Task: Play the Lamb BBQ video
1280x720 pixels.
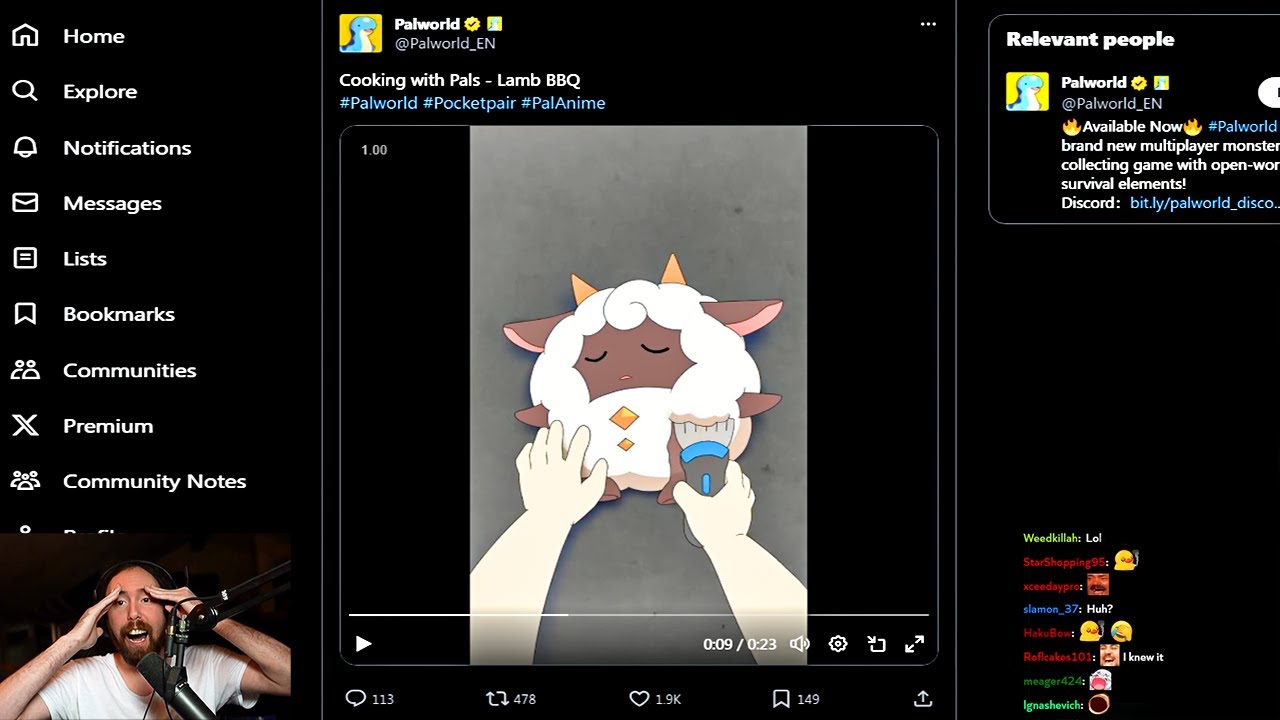Action: click(x=363, y=644)
